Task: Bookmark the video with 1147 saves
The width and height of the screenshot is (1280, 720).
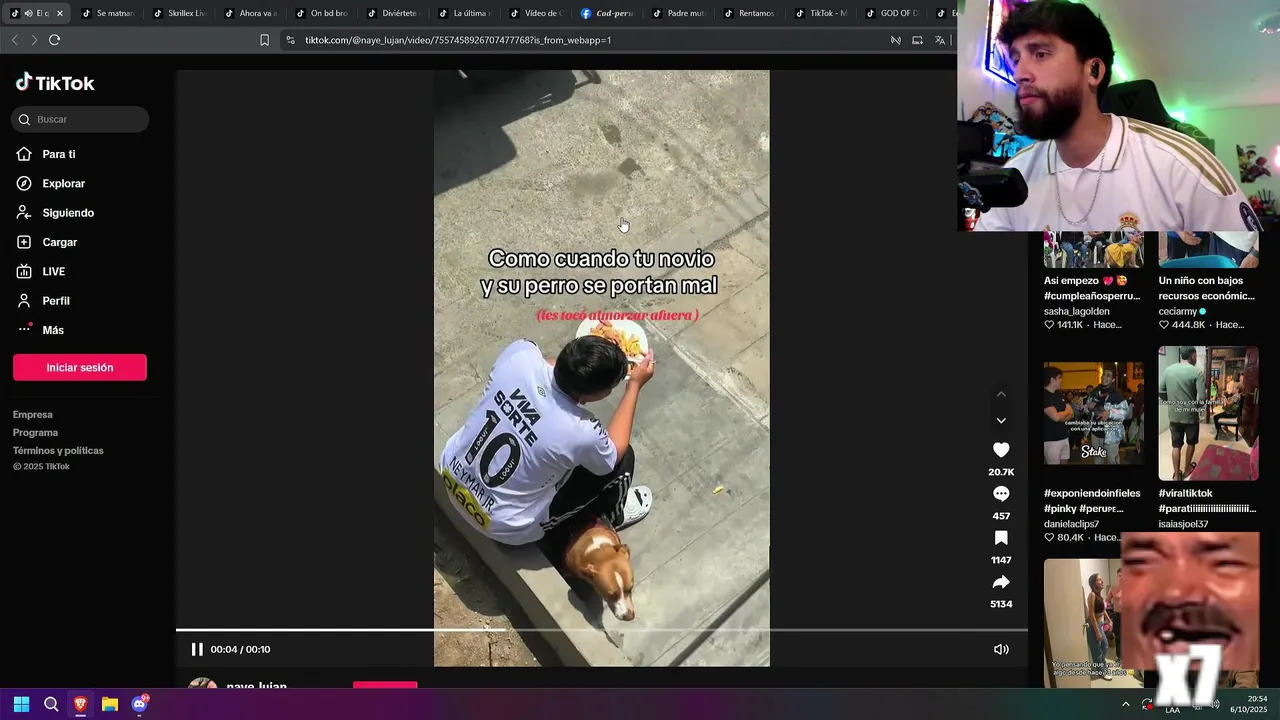Action: (x=1001, y=538)
